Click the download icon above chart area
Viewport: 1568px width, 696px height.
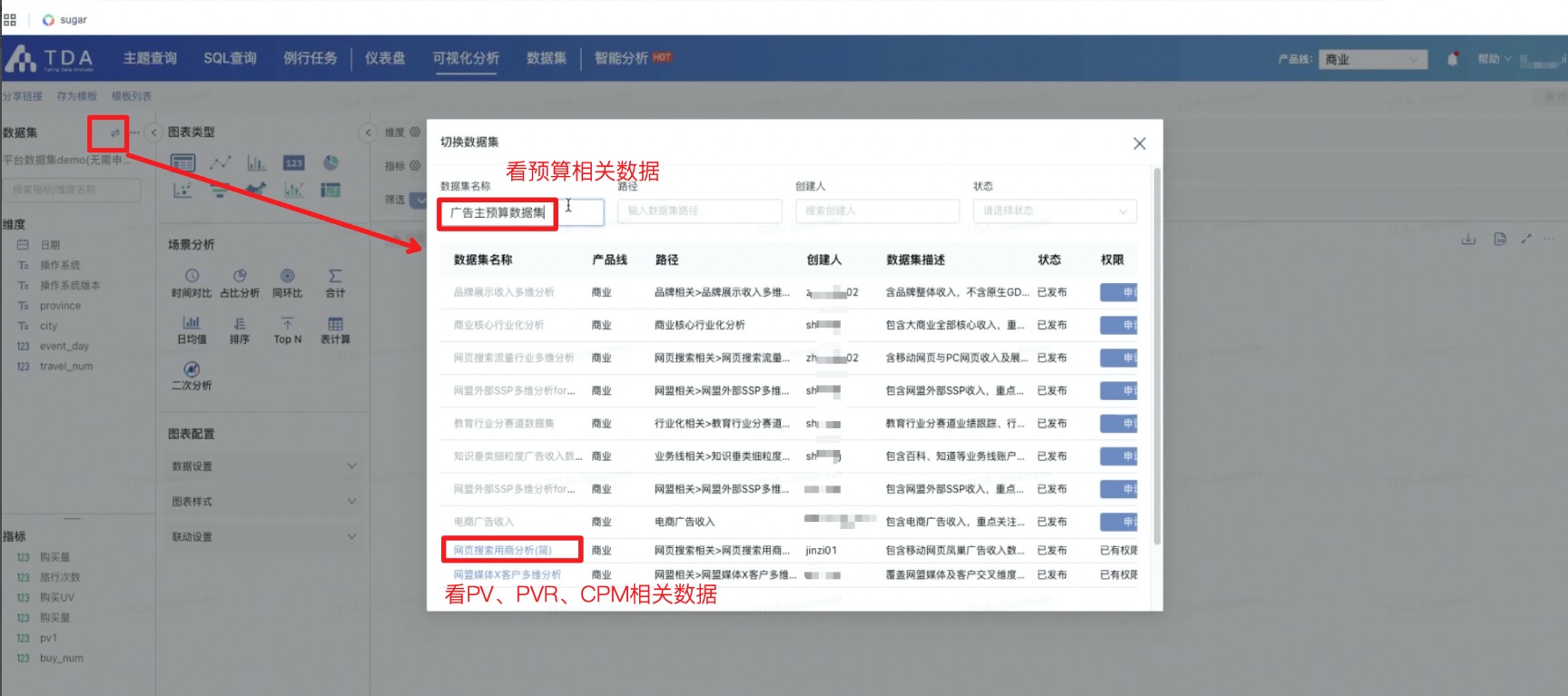tap(1468, 239)
